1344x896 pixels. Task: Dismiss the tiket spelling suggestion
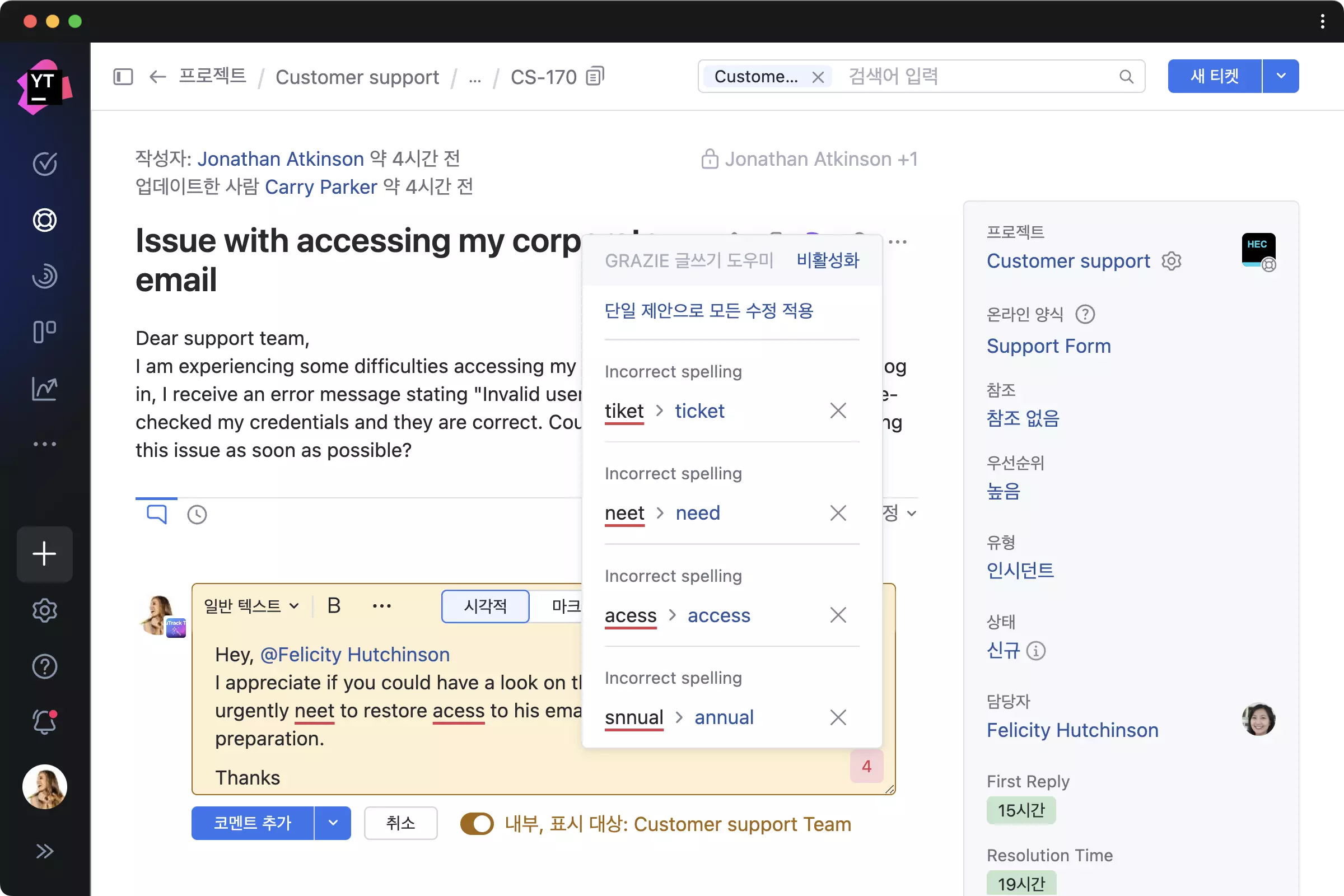(x=838, y=410)
